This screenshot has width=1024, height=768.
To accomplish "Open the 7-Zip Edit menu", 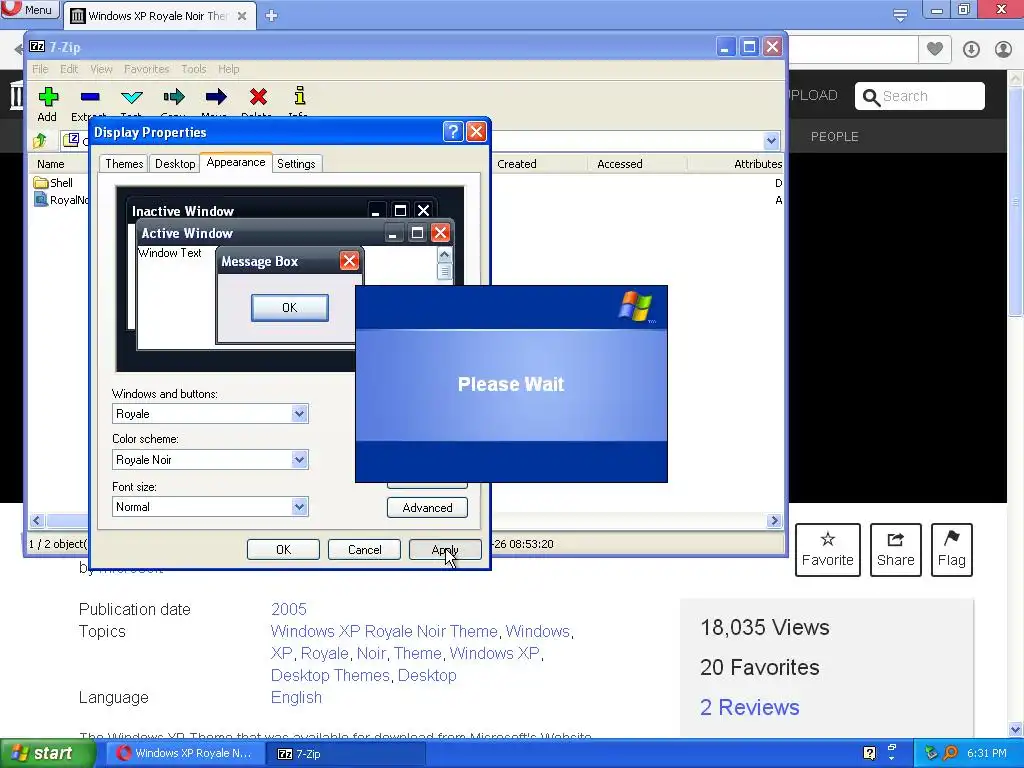I will pyautogui.click(x=69, y=69).
